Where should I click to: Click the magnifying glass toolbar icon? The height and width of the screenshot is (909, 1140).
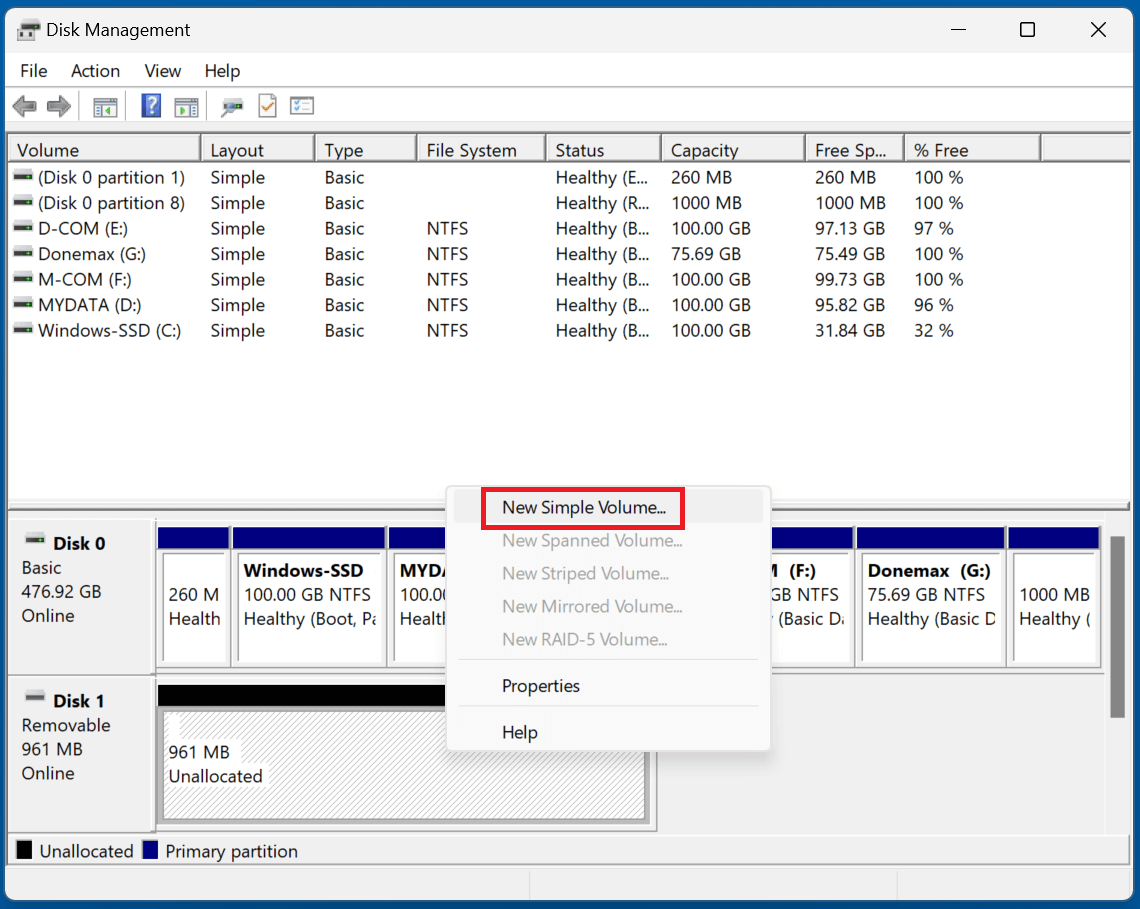tap(232, 105)
